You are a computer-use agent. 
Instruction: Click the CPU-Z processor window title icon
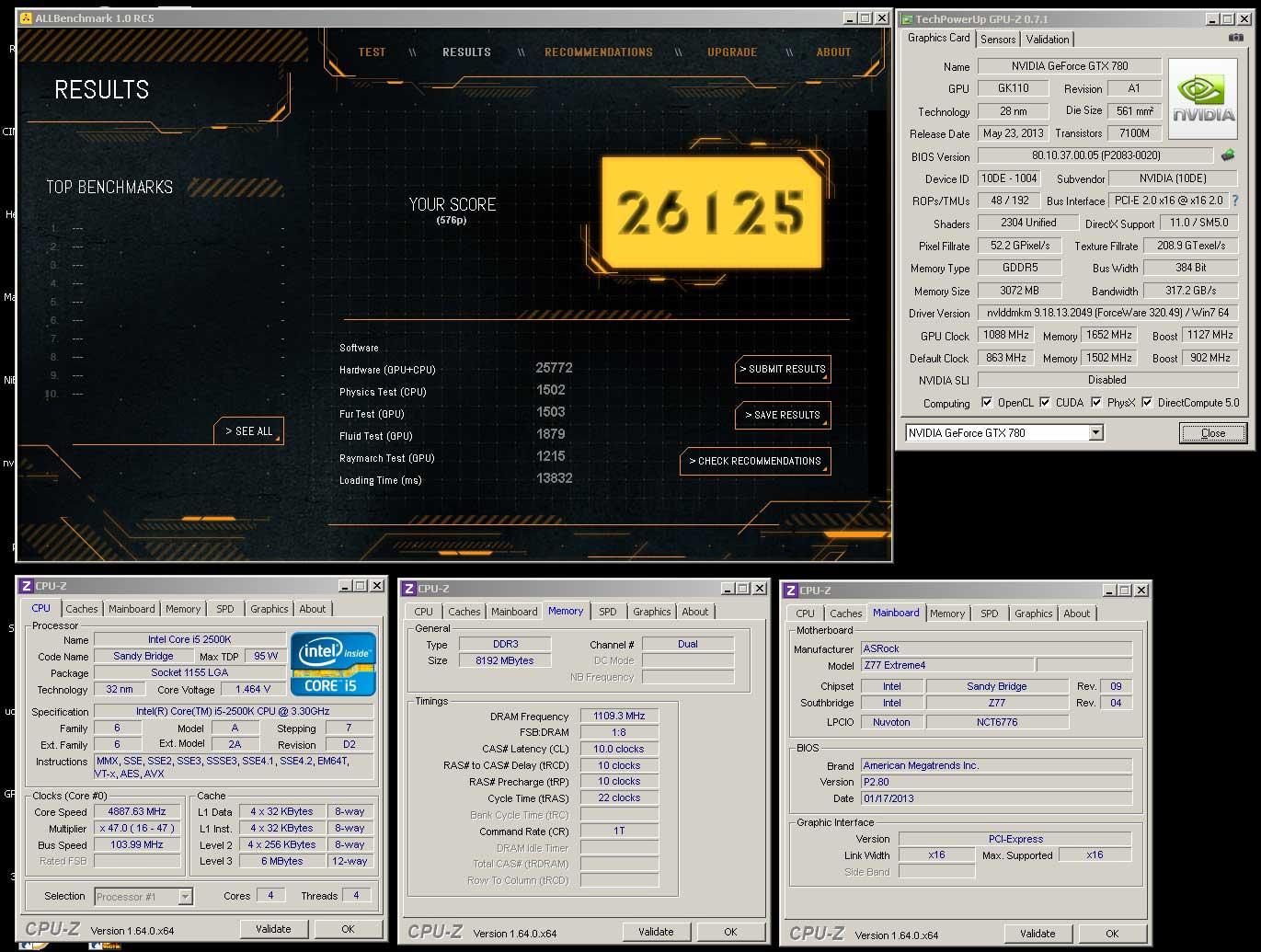(27, 586)
